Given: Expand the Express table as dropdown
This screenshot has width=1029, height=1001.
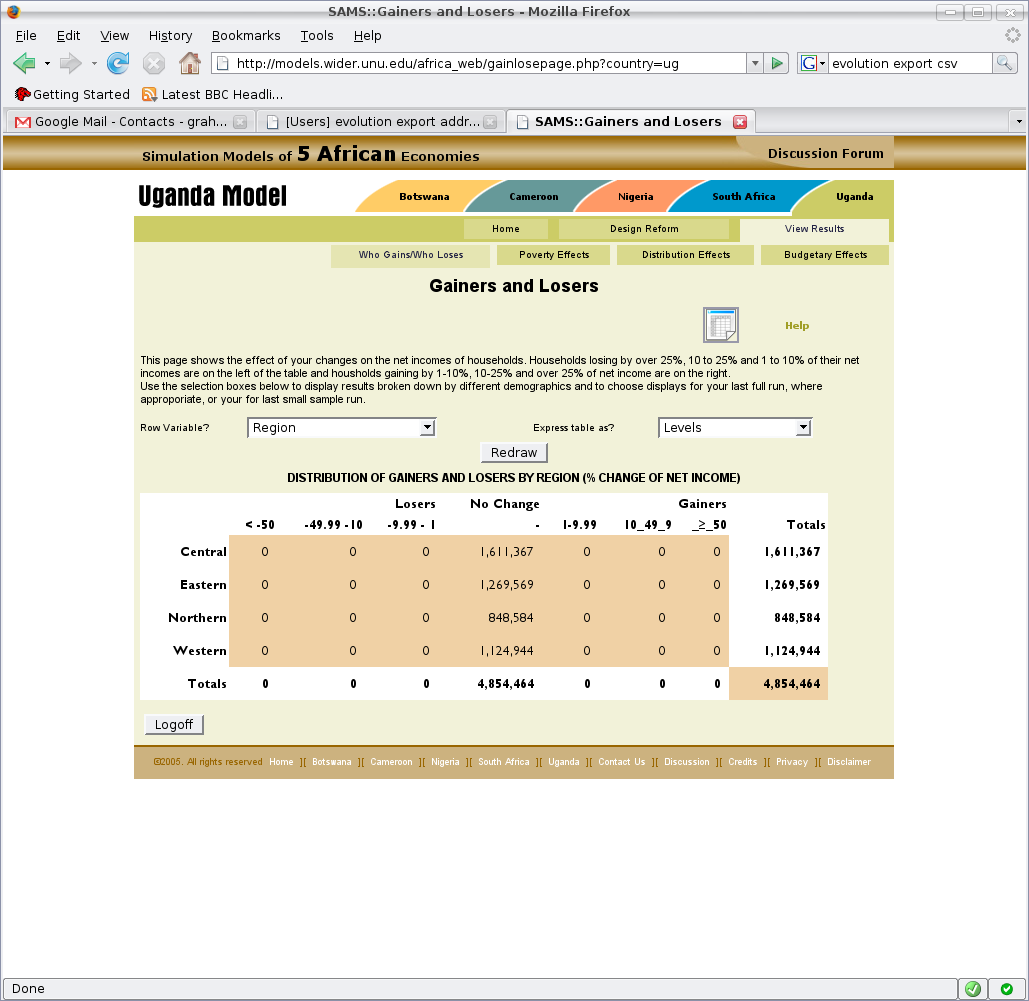Looking at the screenshot, I should [x=734, y=428].
